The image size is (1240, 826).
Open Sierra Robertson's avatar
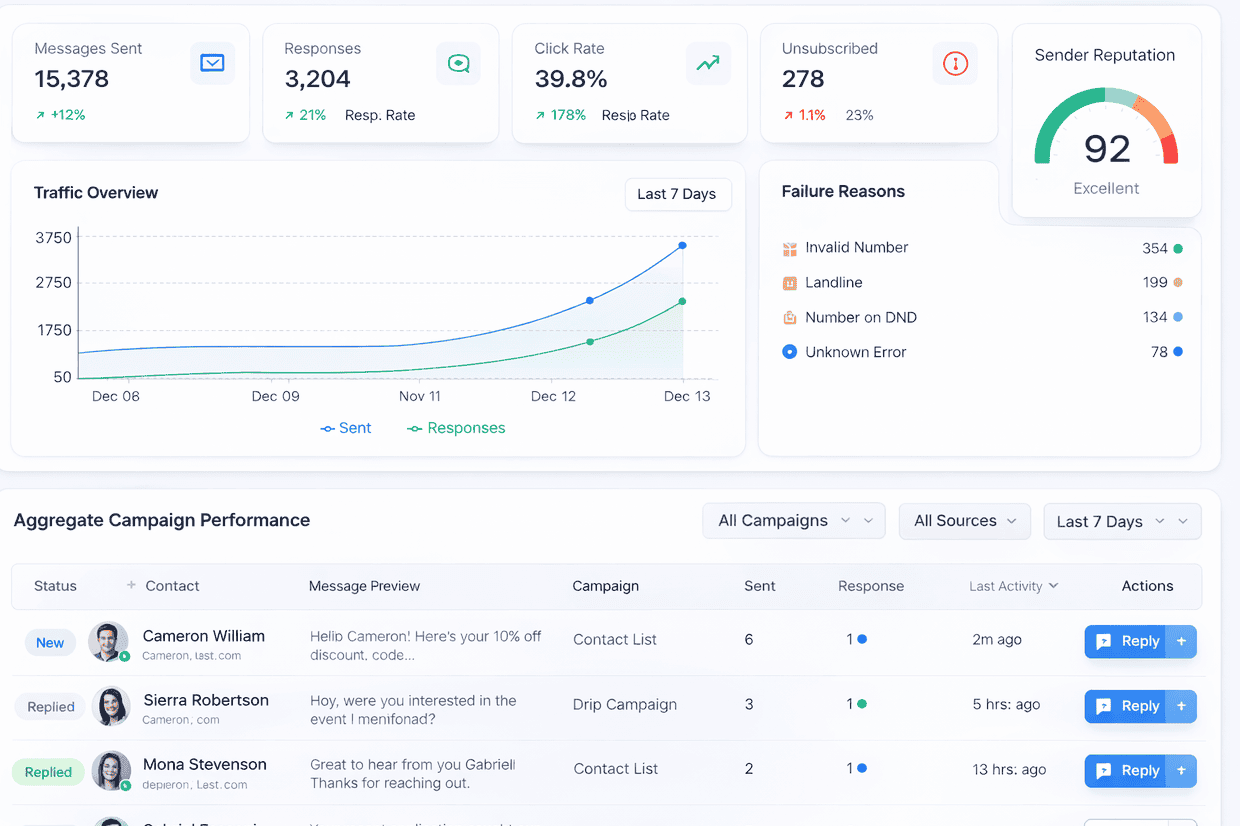tap(111, 706)
